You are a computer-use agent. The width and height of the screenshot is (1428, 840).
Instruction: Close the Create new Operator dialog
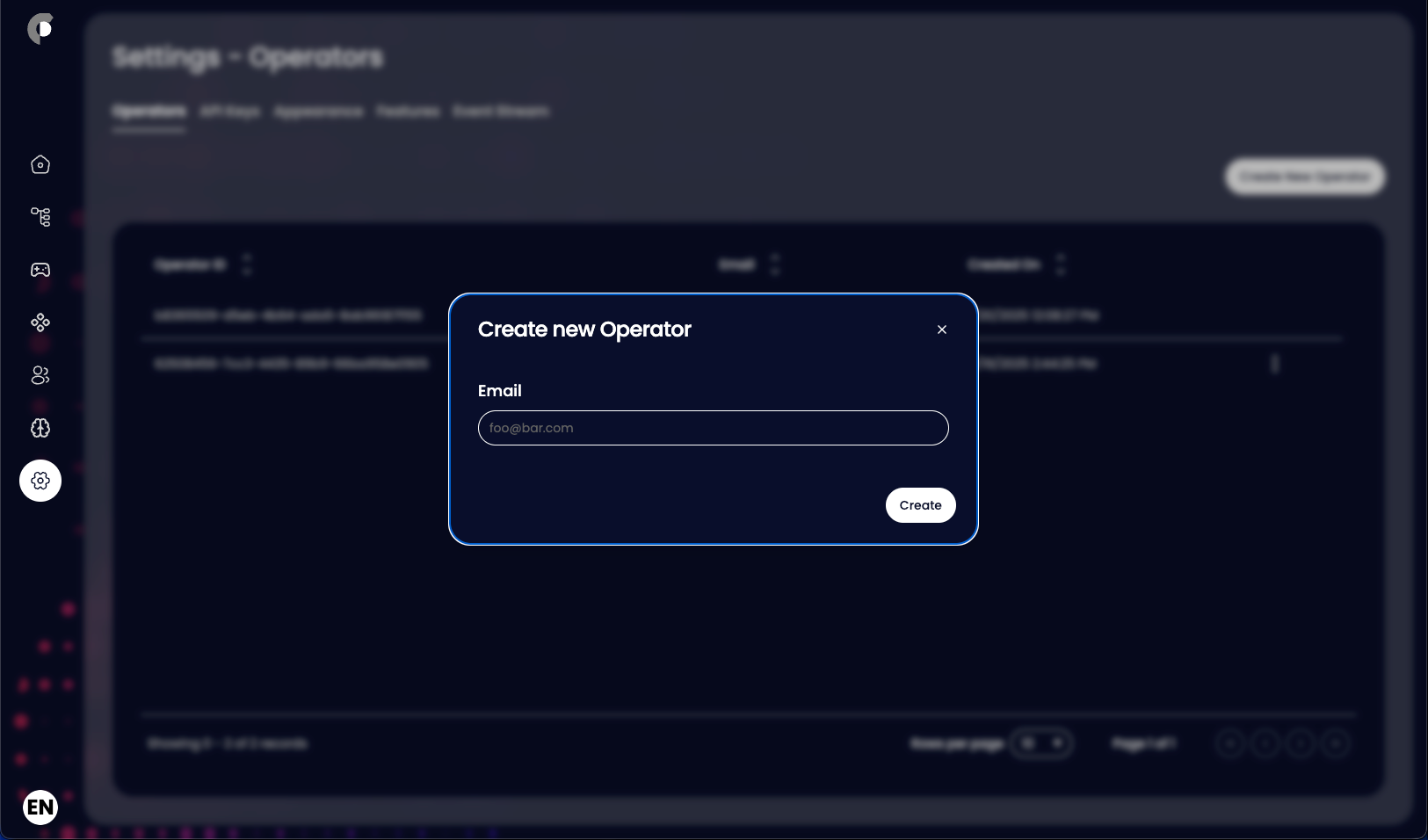(x=941, y=329)
